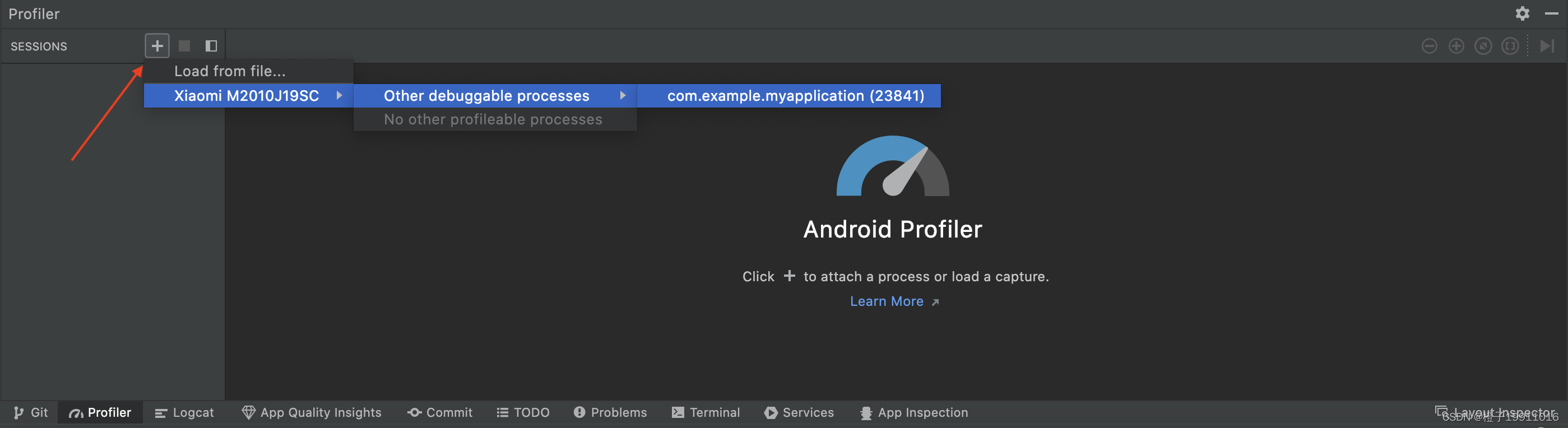Reset timeline zoom to default
The width and height of the screenshot is (1568, 428).
click(x=1483, y=46)
